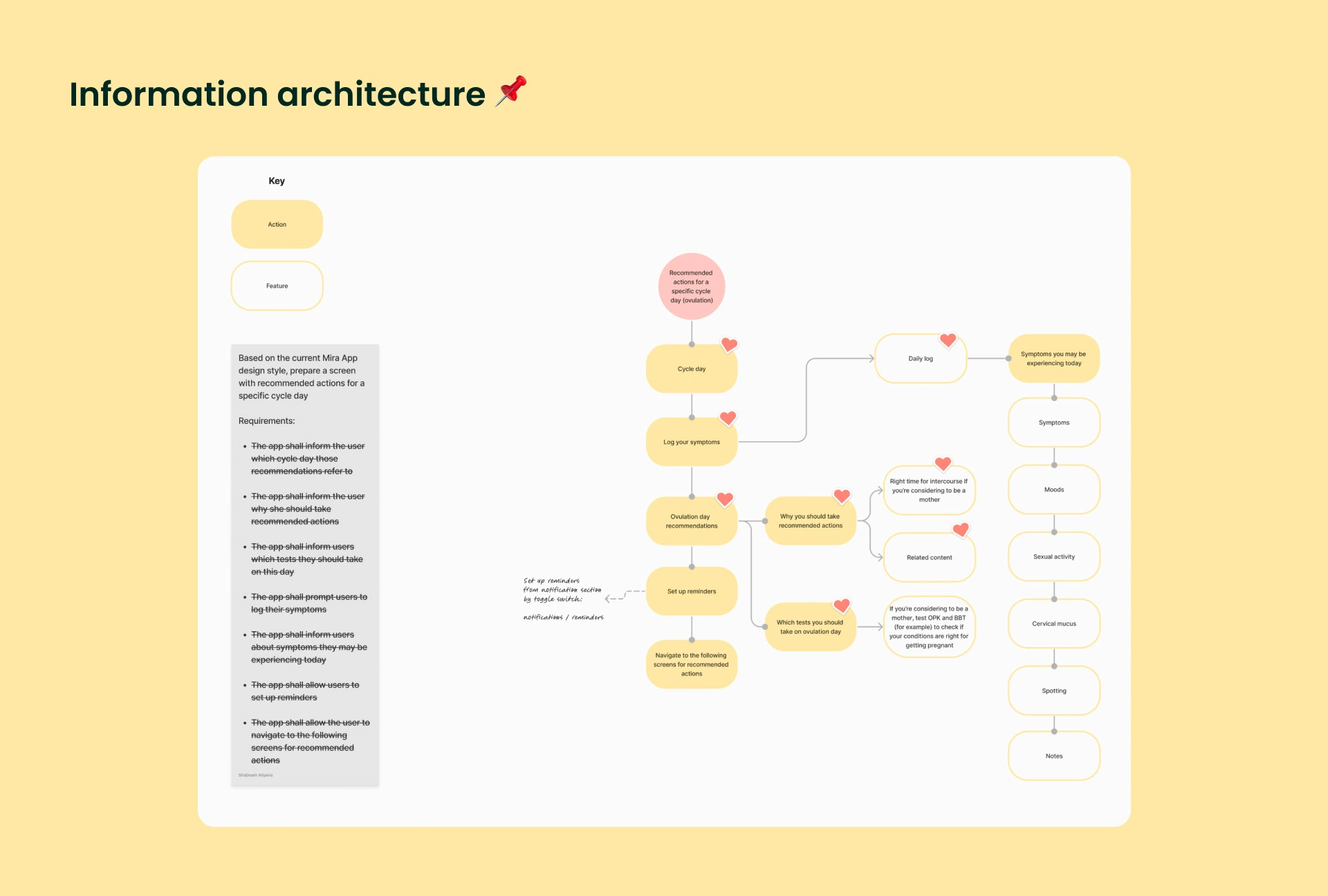Click the Symptoms feature node
Image resolution: width=1328 pixels, height=896 pixels.
tap(1054, 422)
